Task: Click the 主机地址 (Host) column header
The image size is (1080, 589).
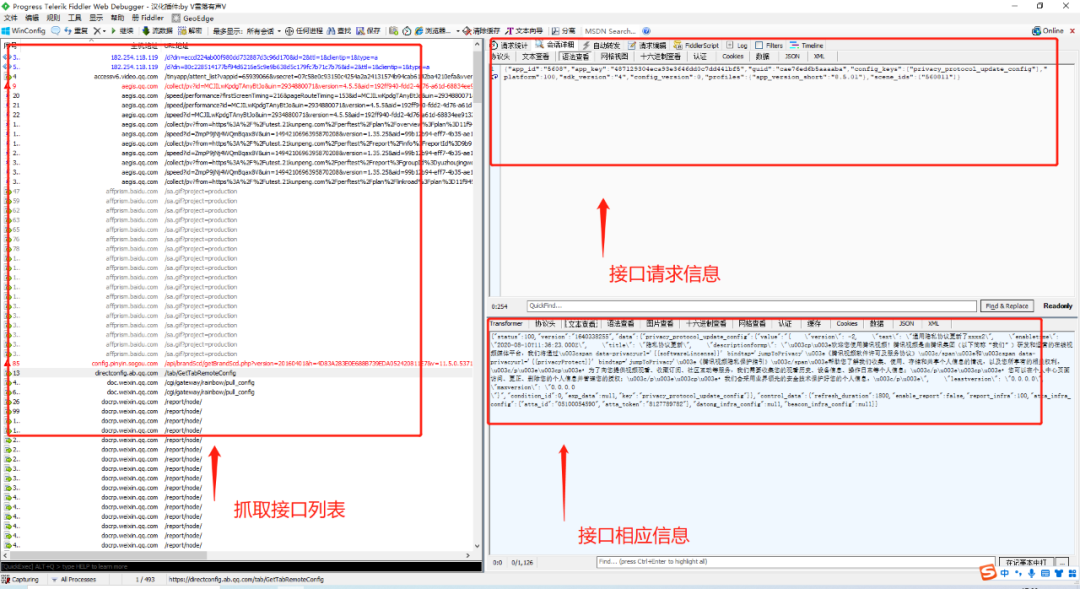Action: click(x=144, y=45)
